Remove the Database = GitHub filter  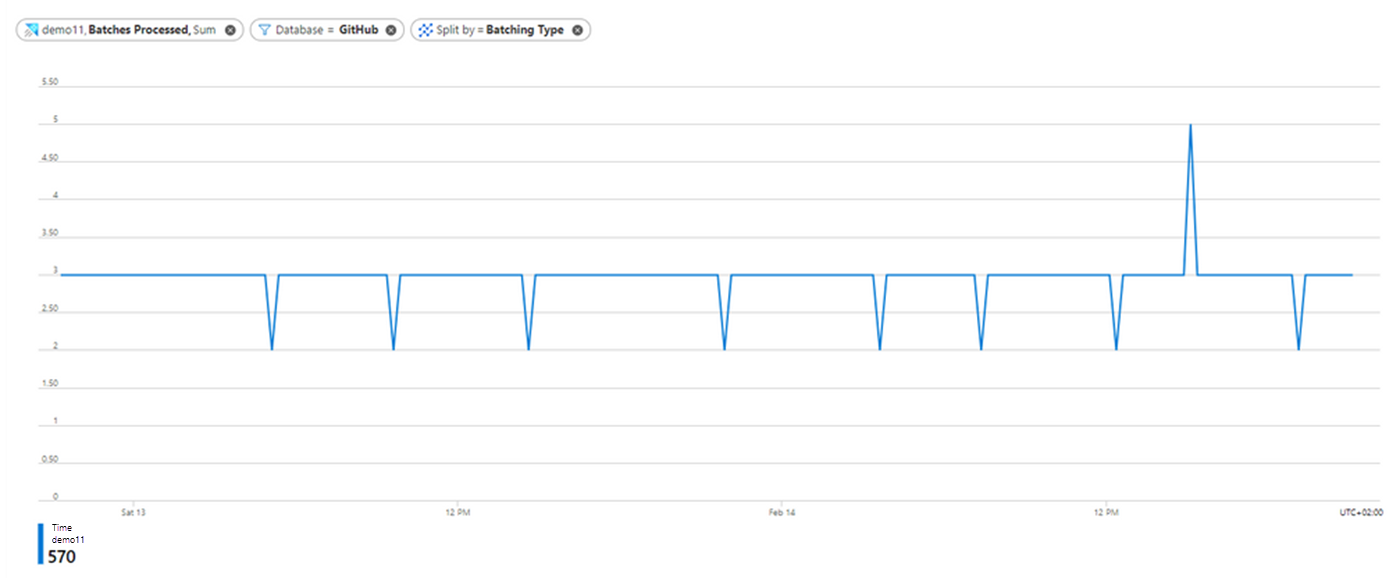click(x=391, y=29)
